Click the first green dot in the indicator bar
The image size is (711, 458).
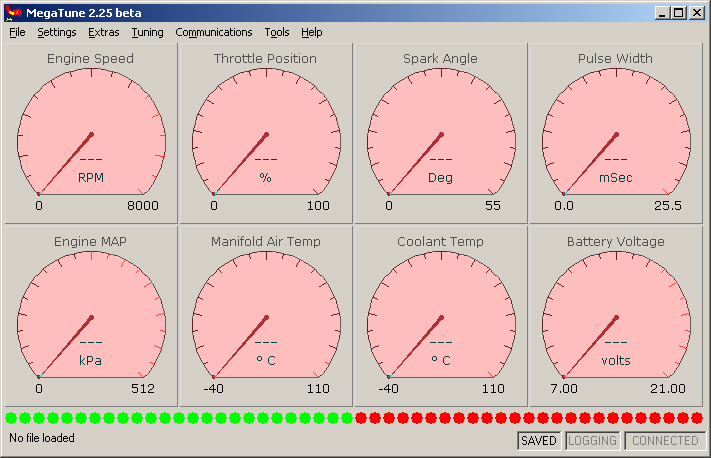pyautogui.click(x=11, y=418)
